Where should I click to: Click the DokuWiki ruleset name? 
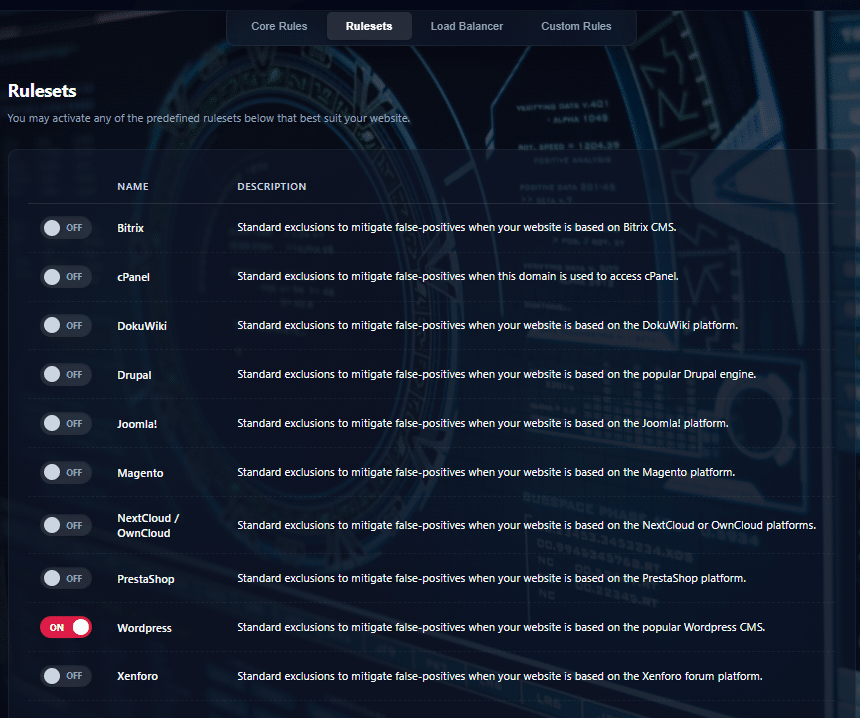click(x=142, y=326)
